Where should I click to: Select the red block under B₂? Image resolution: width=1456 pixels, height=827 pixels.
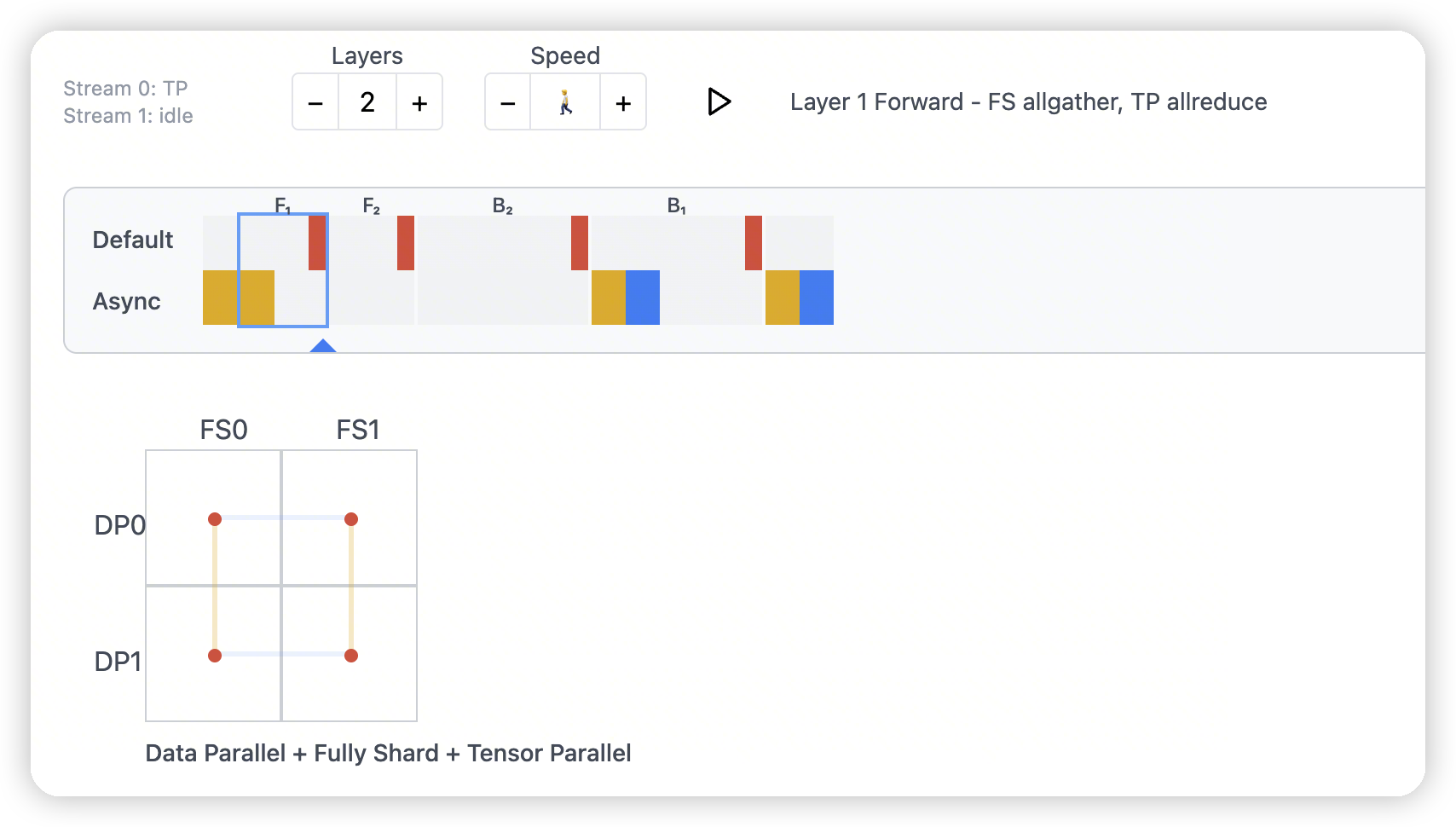580,243
